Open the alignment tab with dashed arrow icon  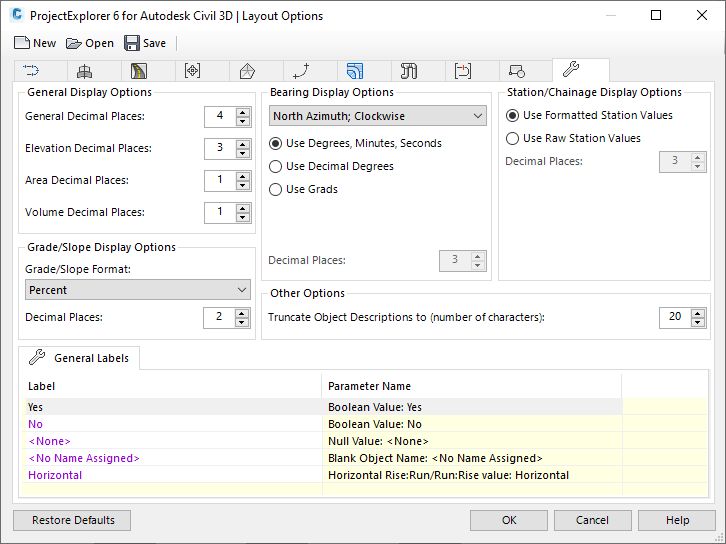31,71
